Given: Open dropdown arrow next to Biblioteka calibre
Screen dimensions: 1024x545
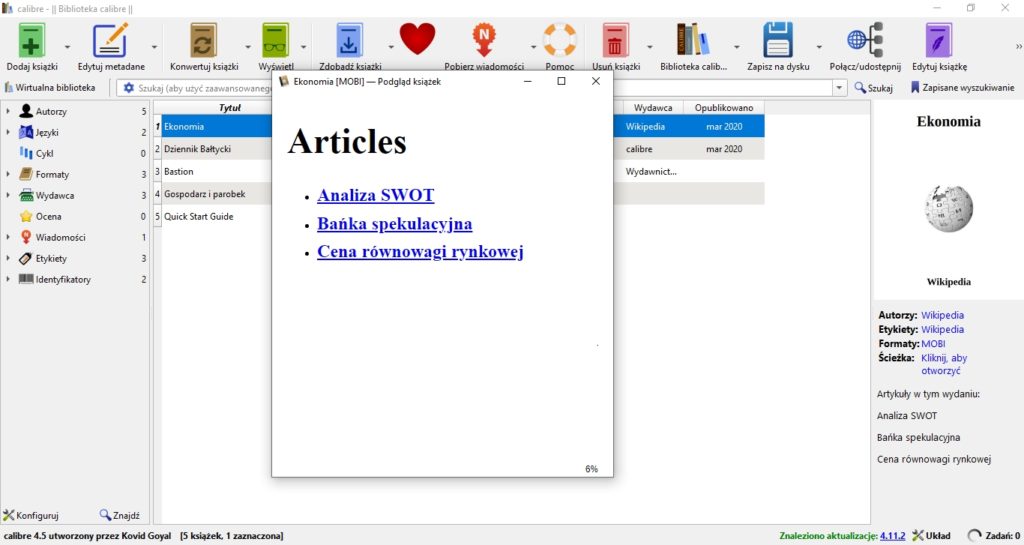Looking at the screenshot, I should 736,47.
